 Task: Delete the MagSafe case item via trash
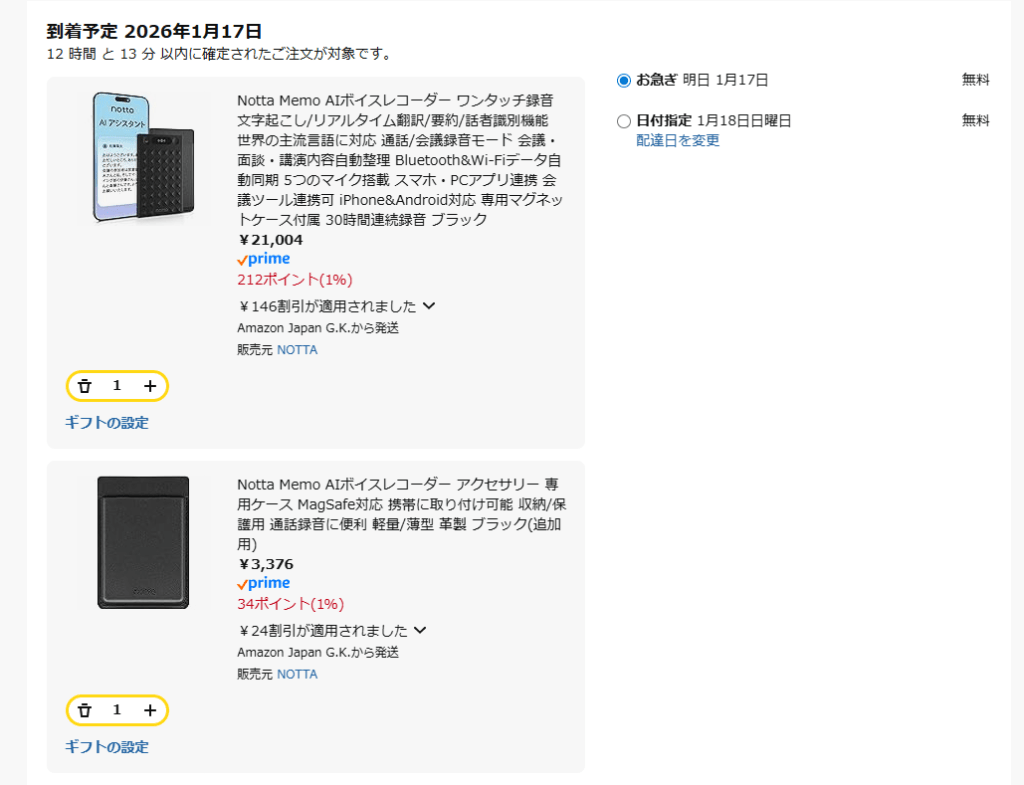coord(85,710)
